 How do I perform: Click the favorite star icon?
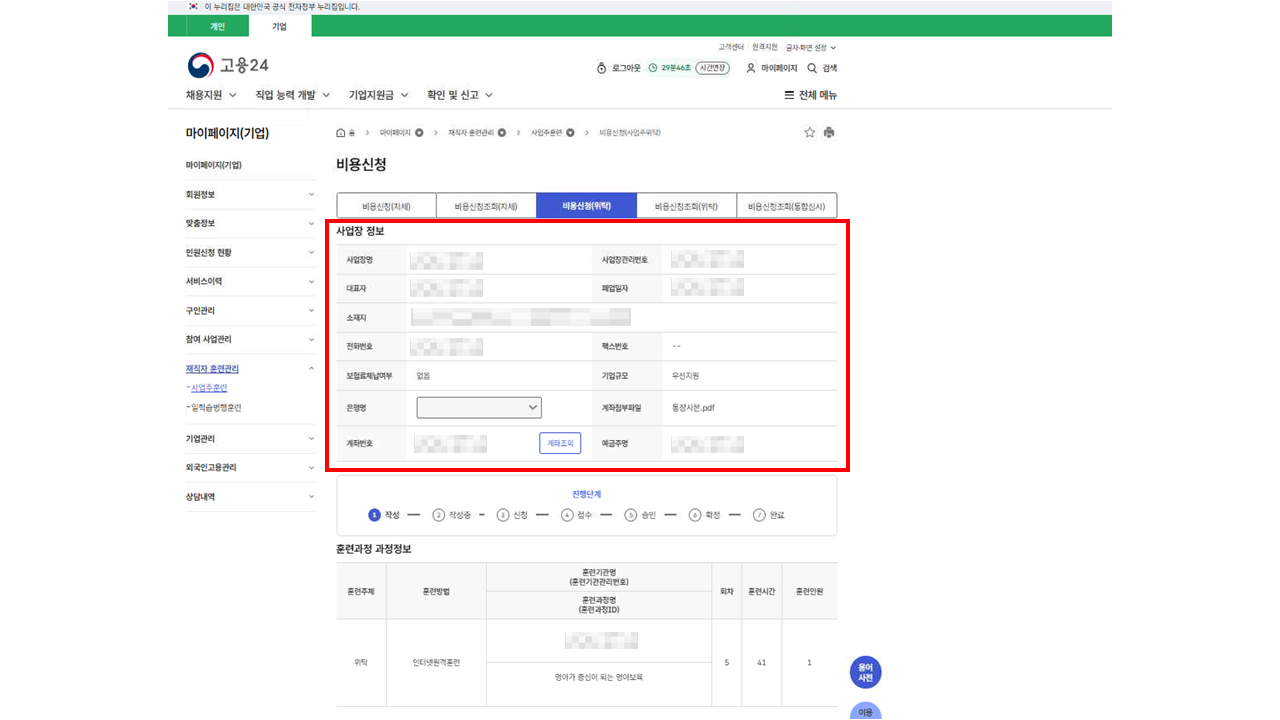810,133
